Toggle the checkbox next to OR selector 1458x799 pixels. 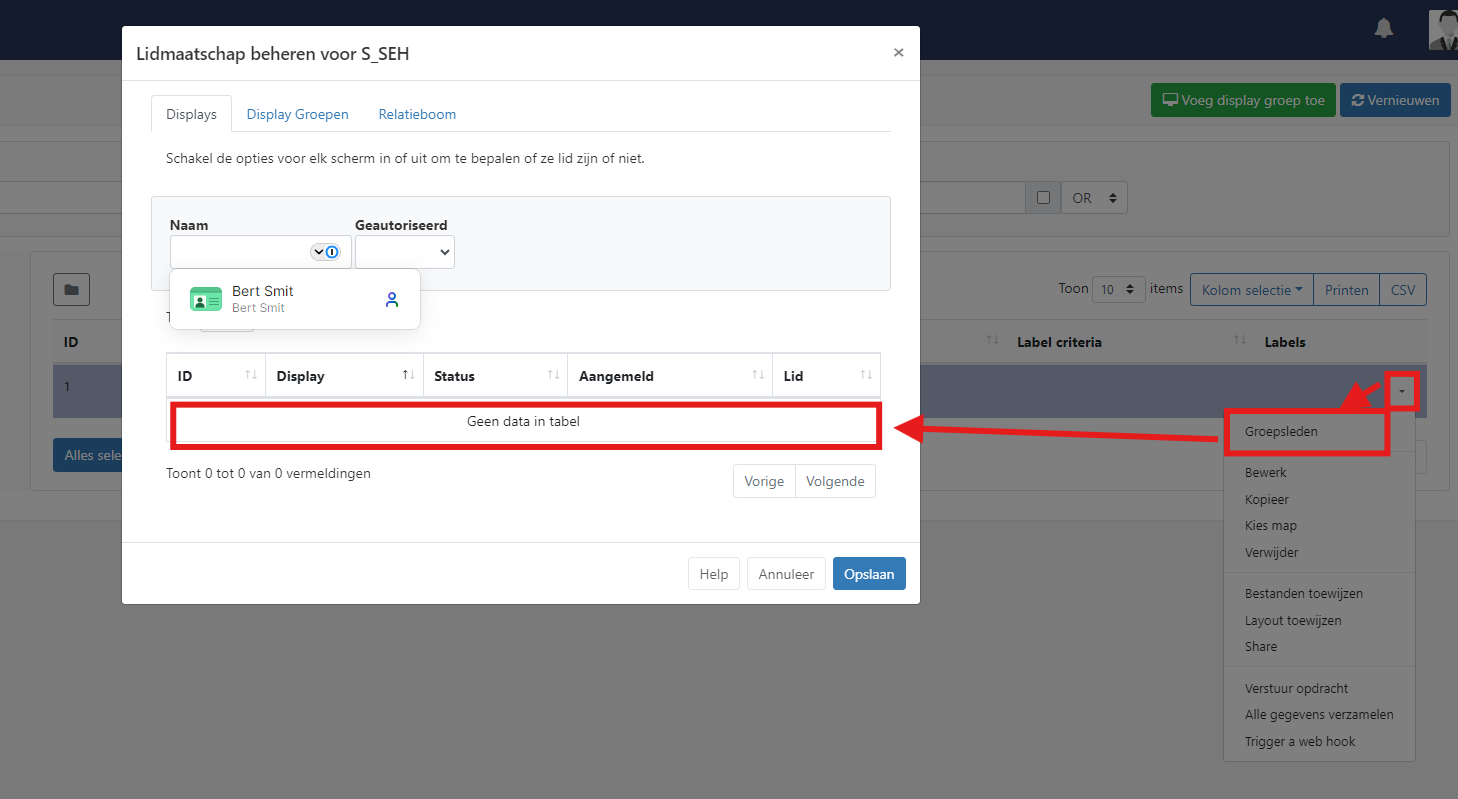[1043, 198]
